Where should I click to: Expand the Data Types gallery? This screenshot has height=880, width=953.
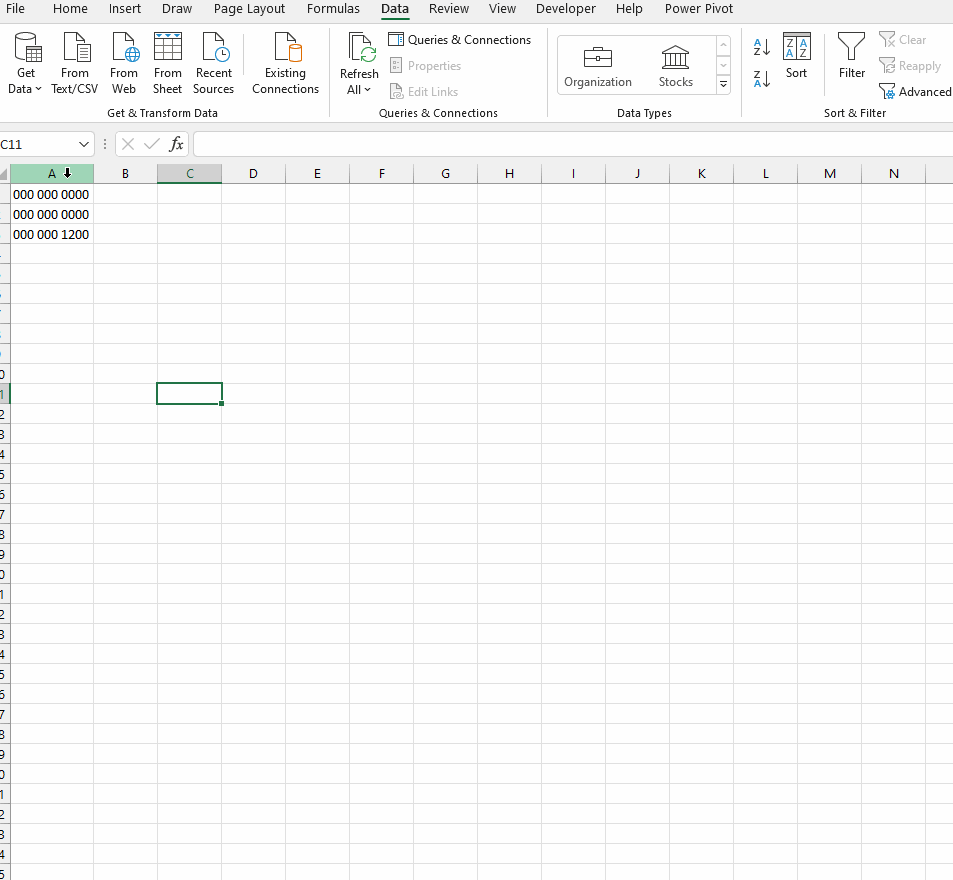723,84
